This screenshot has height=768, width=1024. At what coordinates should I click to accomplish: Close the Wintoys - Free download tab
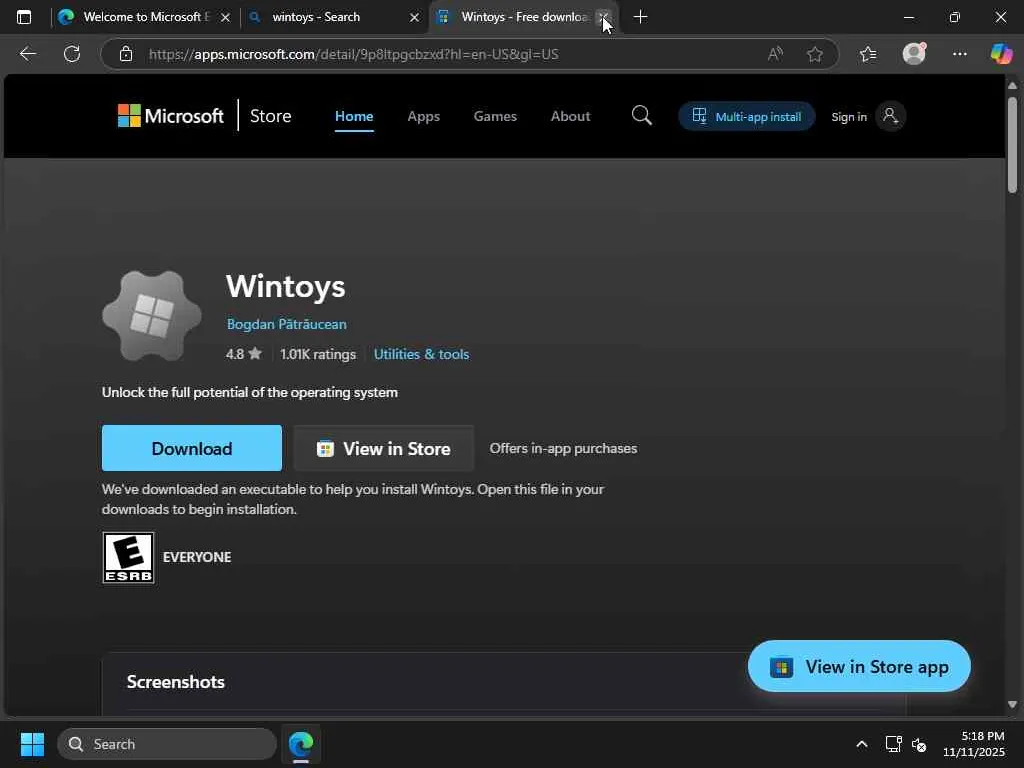tap(603, 18)
